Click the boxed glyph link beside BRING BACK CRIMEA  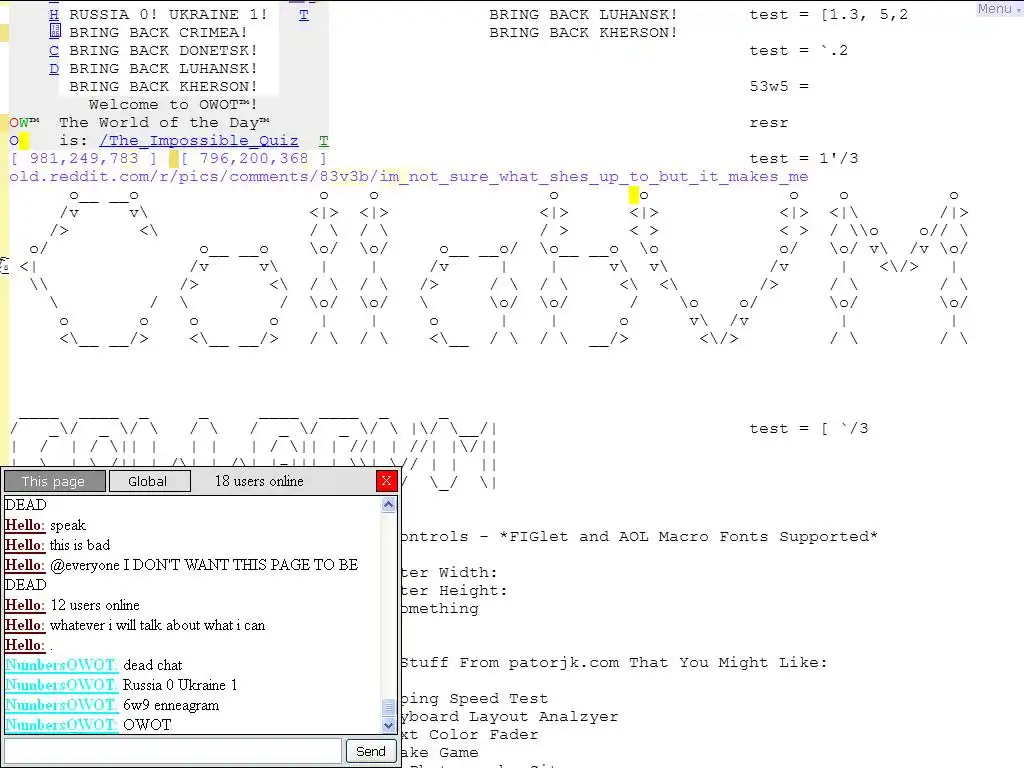click(55, 32)
